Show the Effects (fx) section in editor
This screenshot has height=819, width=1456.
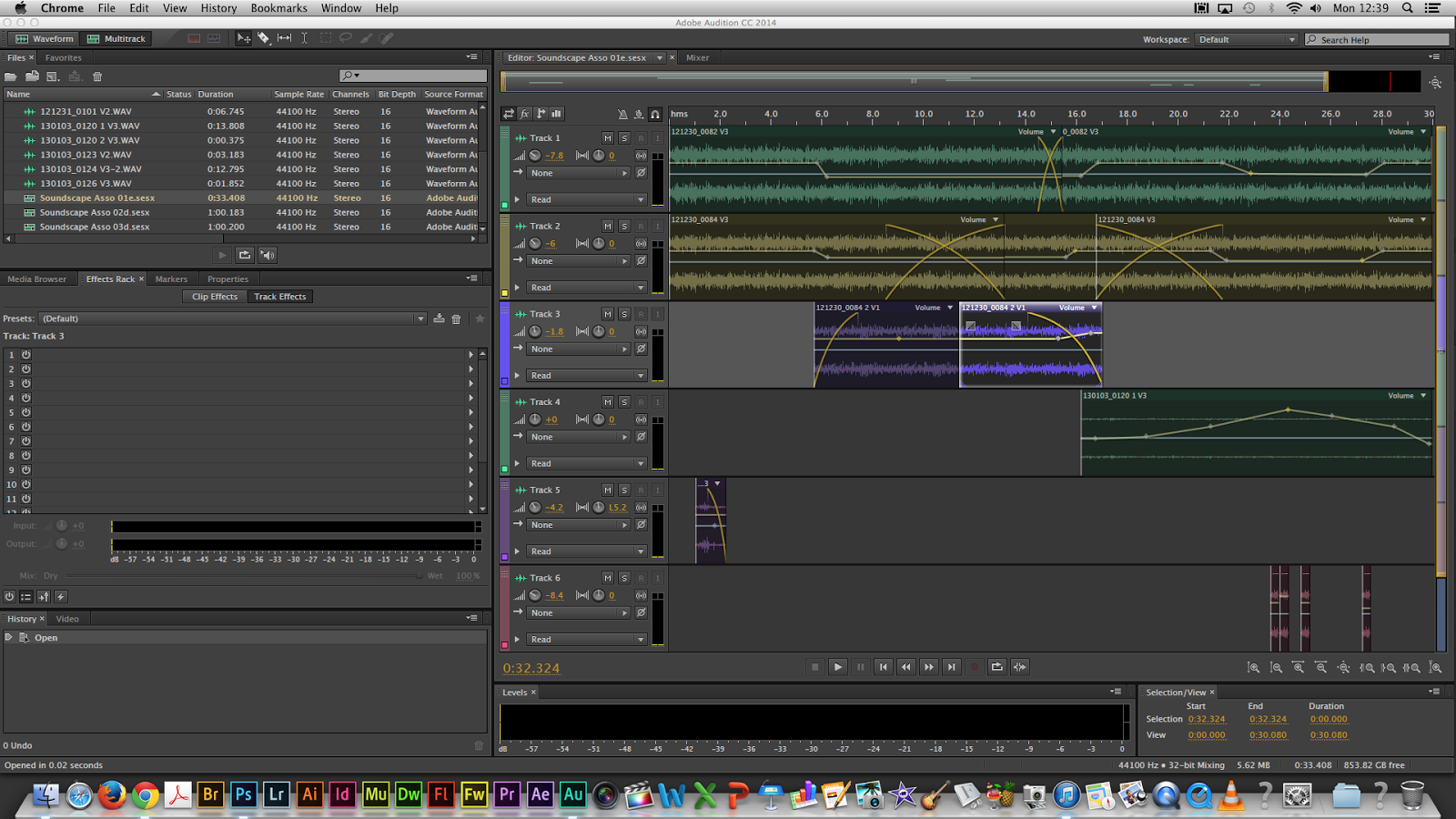point(525,114)
